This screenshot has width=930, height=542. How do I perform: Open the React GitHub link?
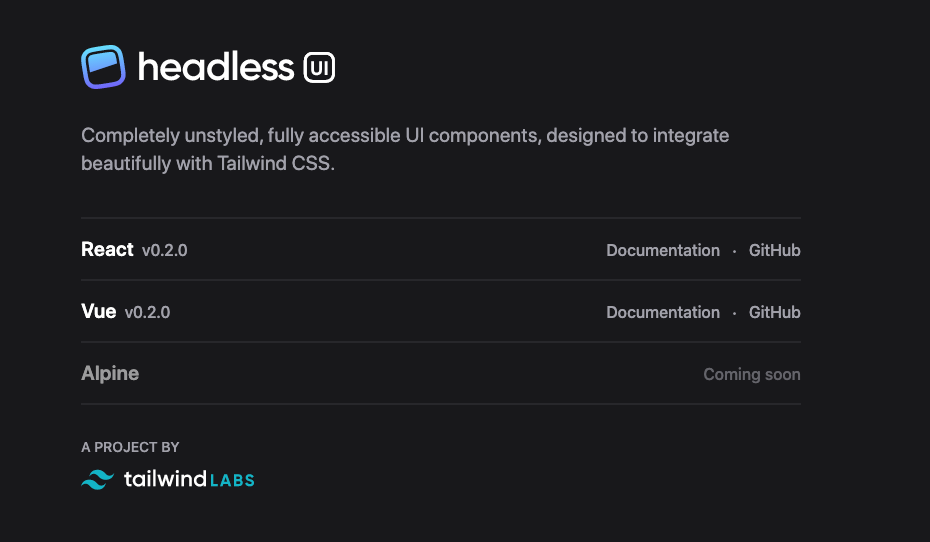click(x=775, y=250)
